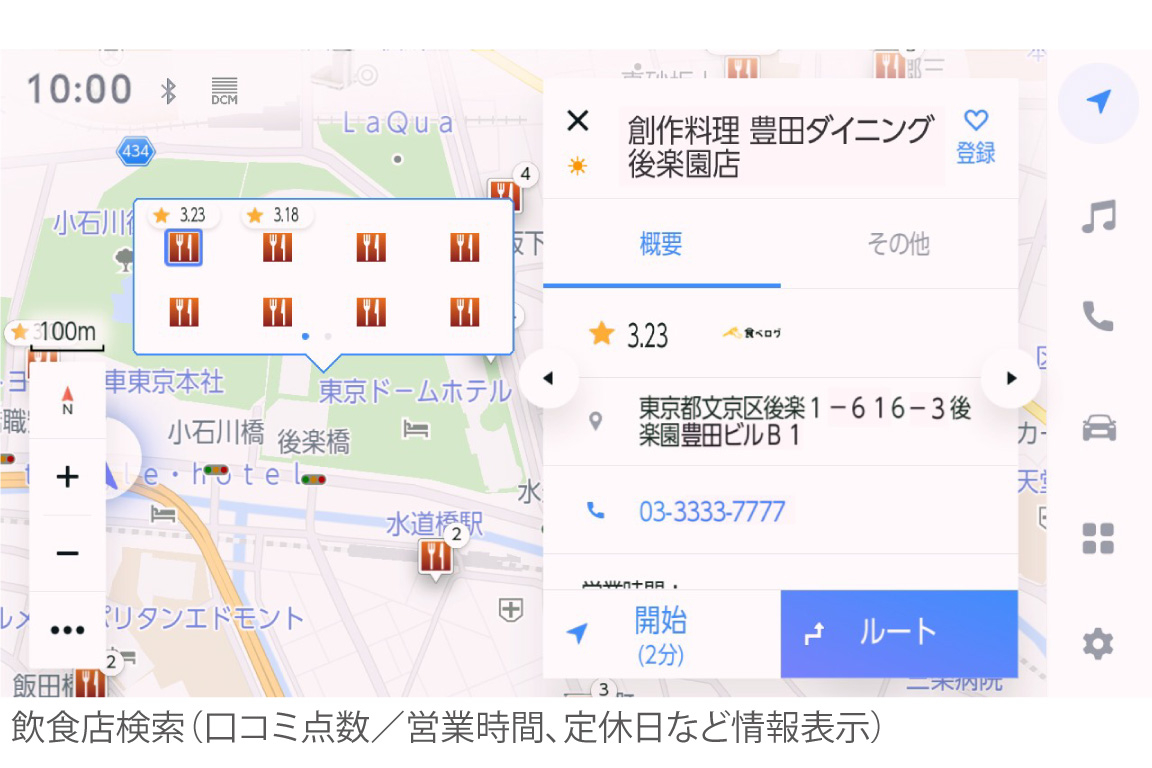This screenshot has width=1152, height=768.
Task: Tap the weather sun icon beside restaurant name
Action: pyautogui.click(x=577, y=165)
